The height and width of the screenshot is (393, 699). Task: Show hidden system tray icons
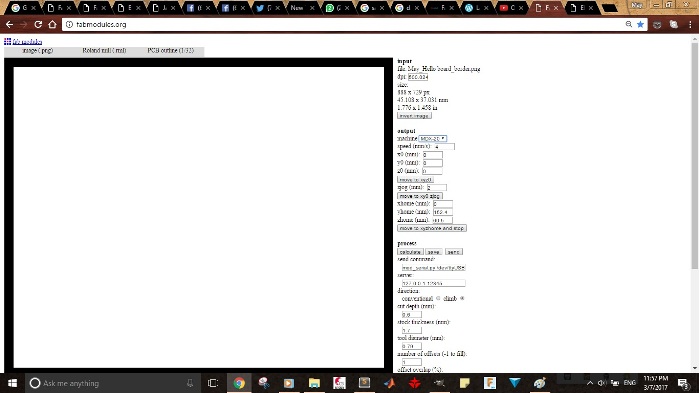pyautogui.click(x=590, y=383)
